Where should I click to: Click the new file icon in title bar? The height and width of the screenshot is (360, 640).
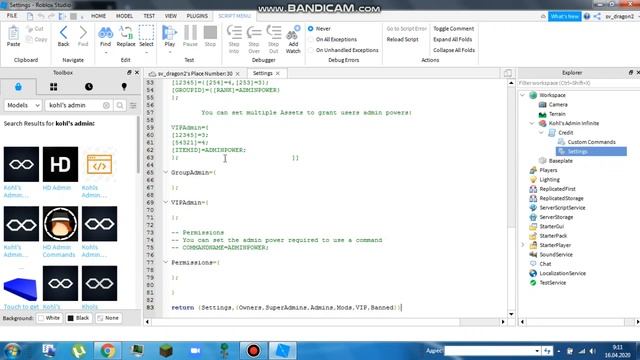tap(30, 16)
